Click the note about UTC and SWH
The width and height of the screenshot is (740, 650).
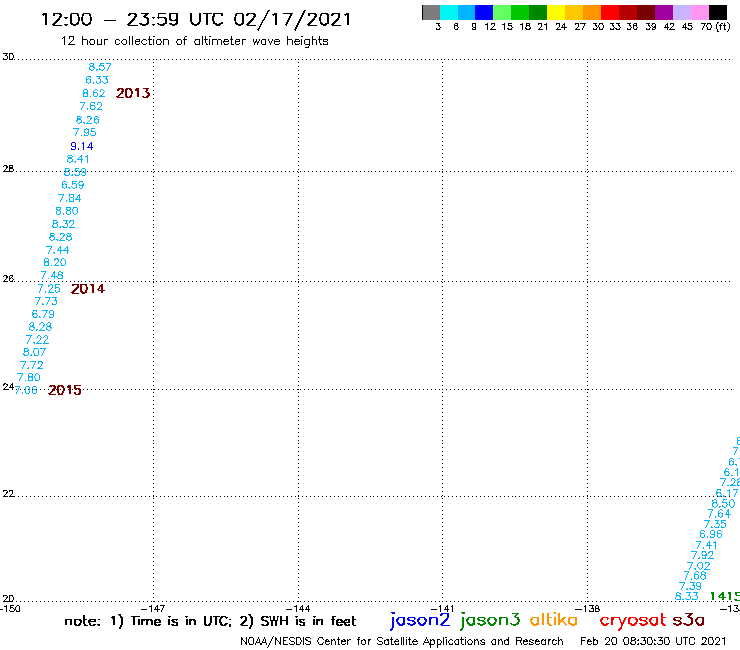click(210, 621)
